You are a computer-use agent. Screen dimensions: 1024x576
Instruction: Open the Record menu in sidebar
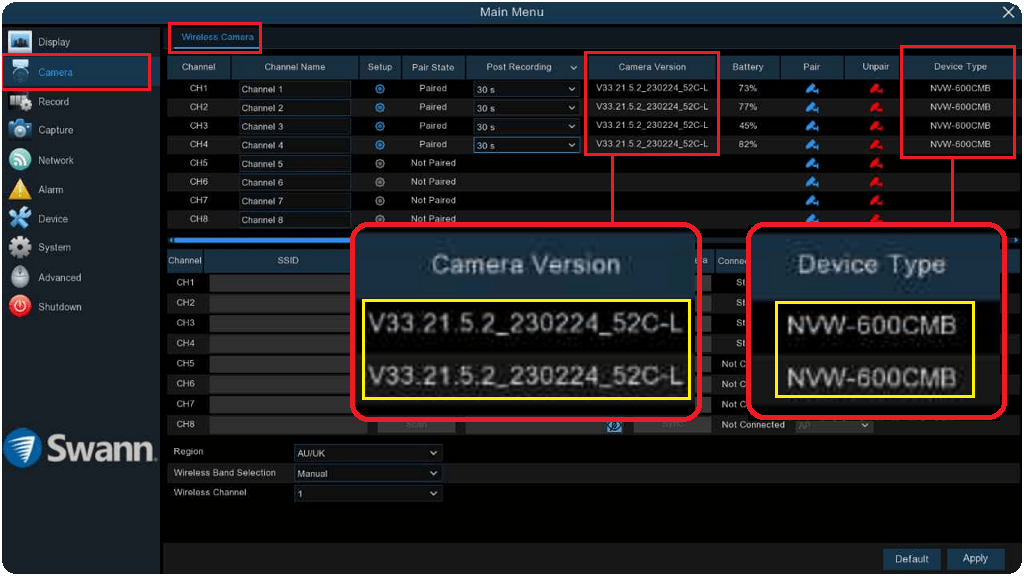(53, 102)
